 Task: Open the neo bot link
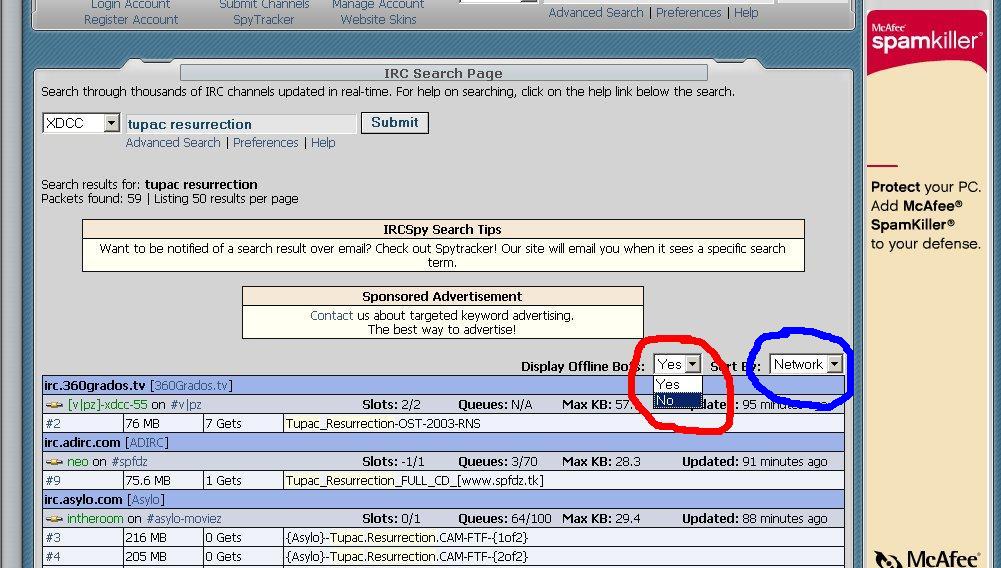78,461
